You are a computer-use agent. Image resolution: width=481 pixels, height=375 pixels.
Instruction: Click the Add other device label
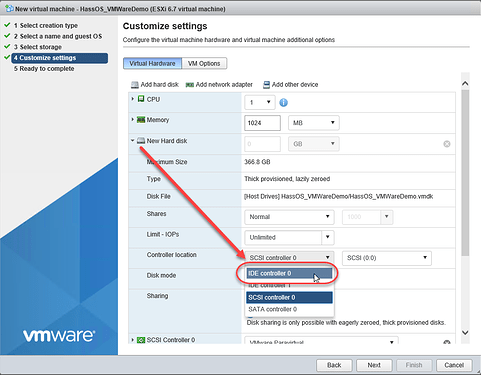[x=295, y=85]
